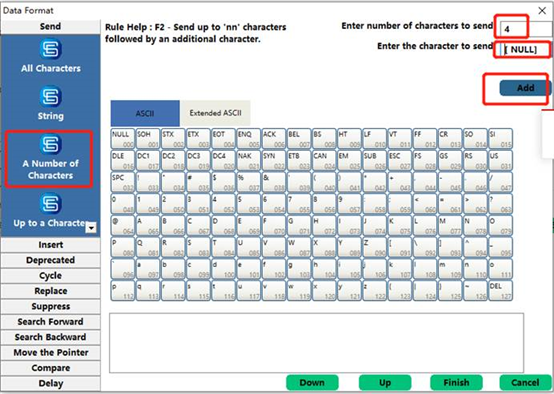Click the character to send field
Screen dimensions: 554x394
[x=526, y=49]
